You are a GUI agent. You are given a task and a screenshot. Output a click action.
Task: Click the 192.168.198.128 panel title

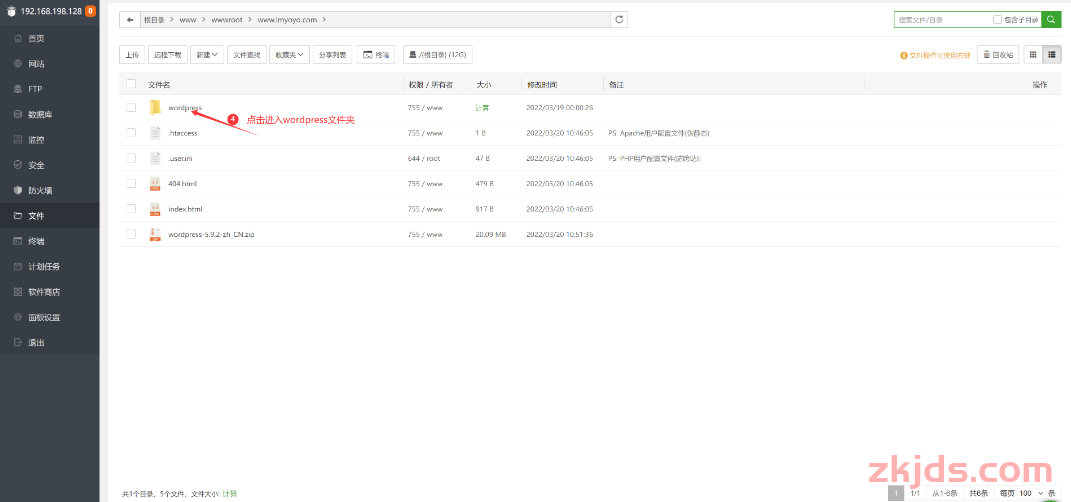tap(51, 11)
